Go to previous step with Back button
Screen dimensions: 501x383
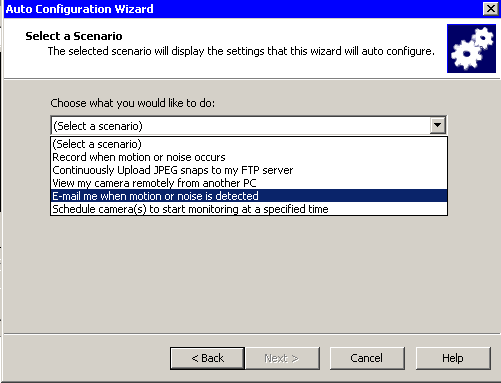pyautogui.click(x=207, y=358)
